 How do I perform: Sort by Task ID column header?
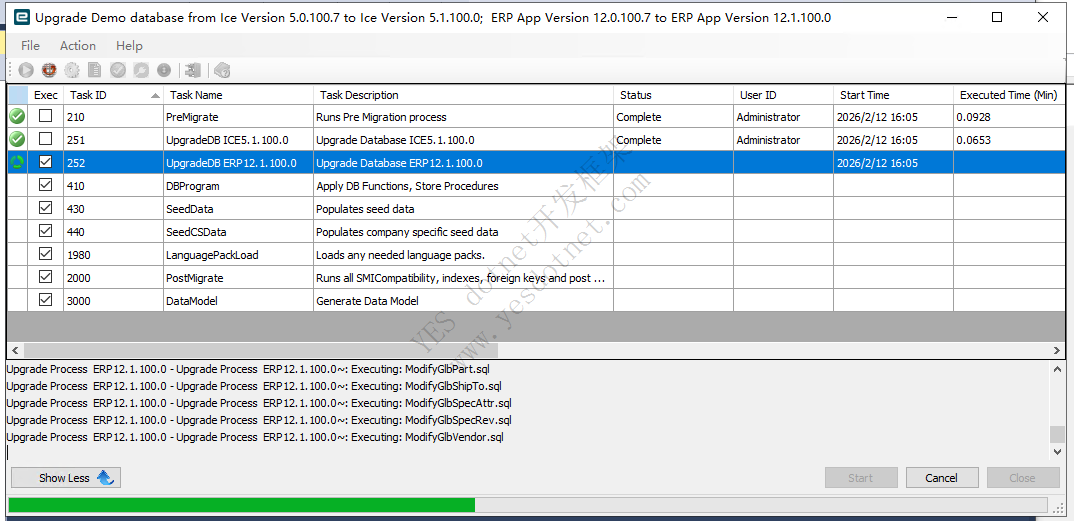click(113, 95)
